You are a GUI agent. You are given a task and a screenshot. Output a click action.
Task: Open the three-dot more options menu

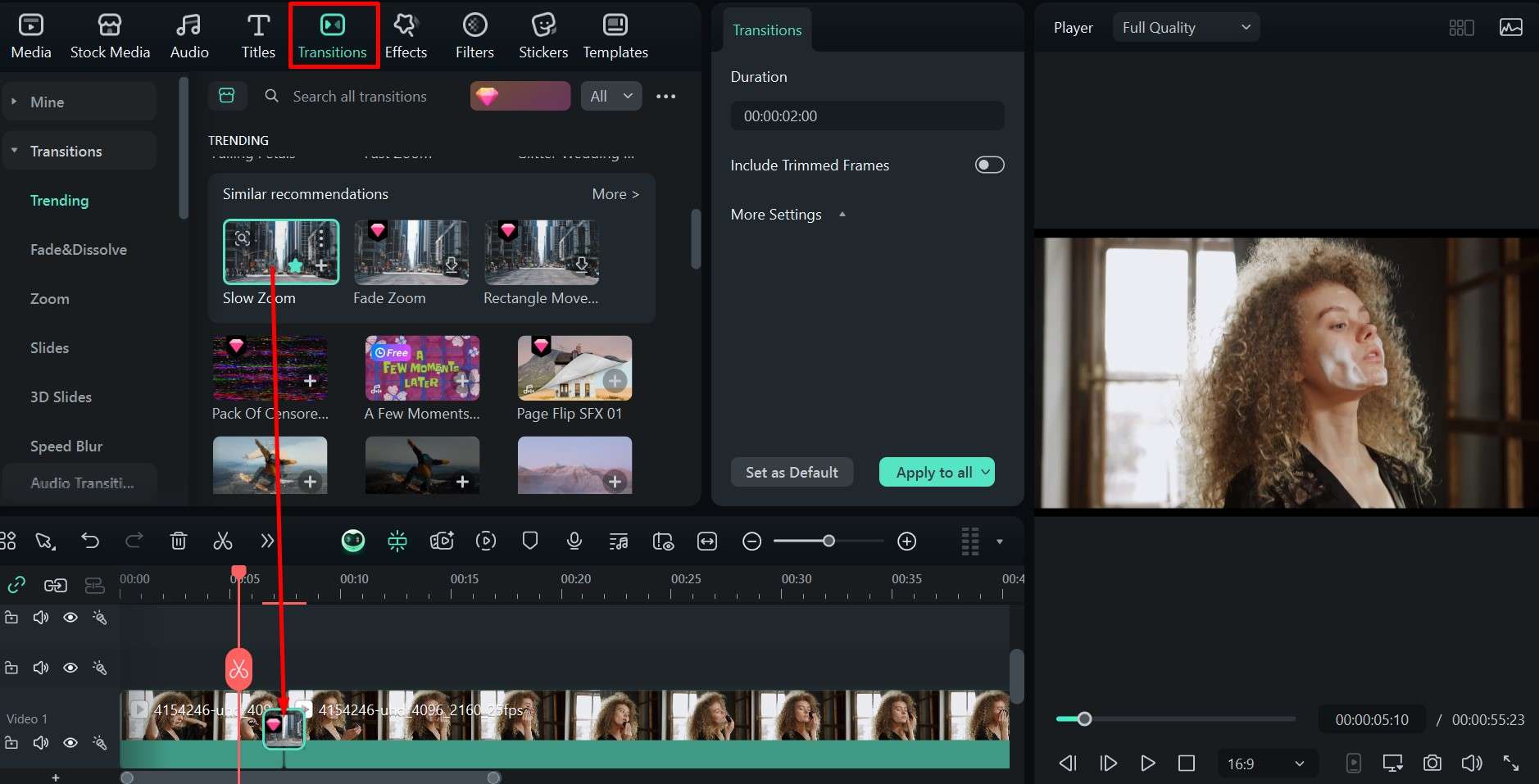point(666,96)
